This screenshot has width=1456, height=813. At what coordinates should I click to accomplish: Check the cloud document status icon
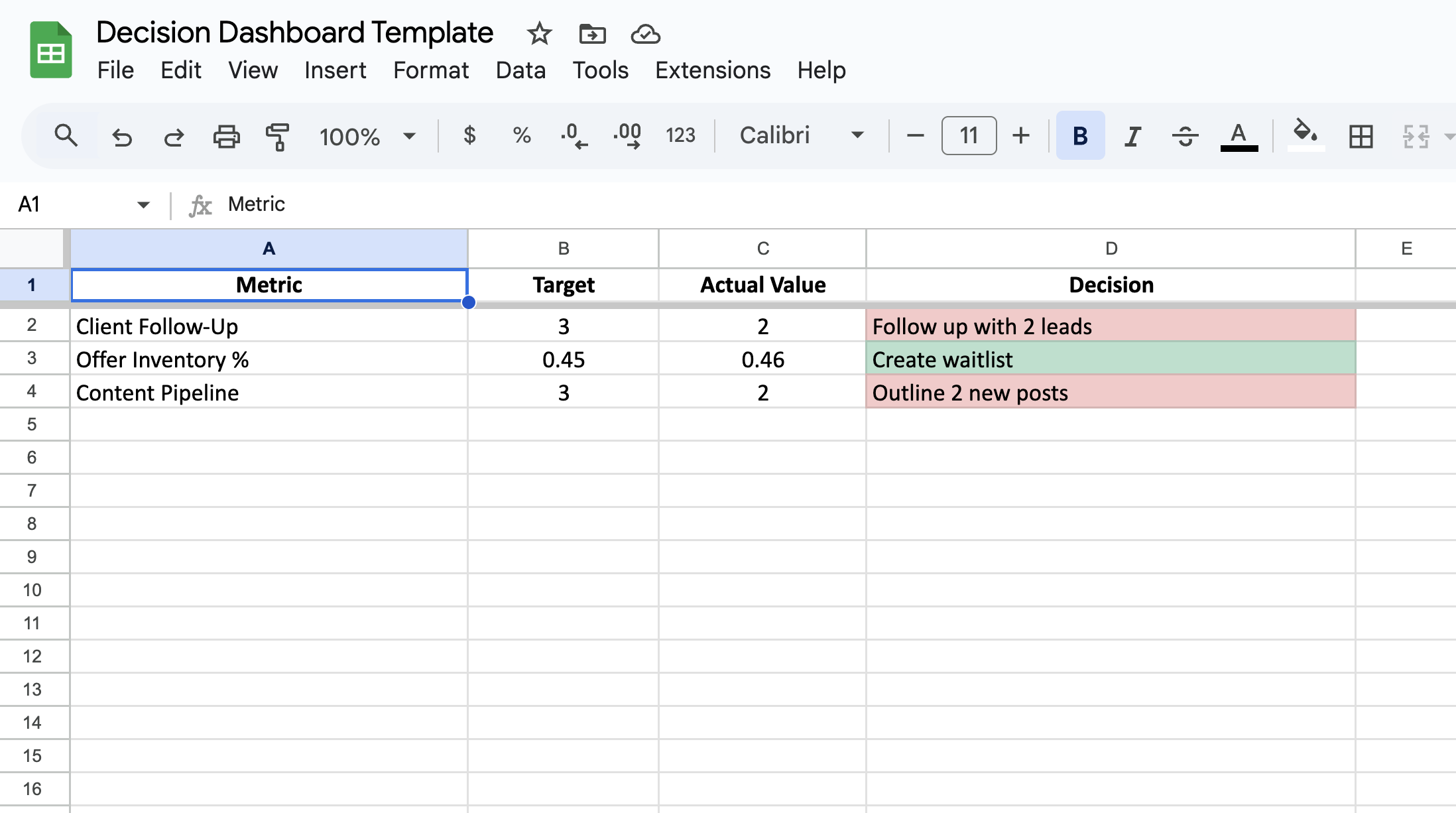[645, 34]
